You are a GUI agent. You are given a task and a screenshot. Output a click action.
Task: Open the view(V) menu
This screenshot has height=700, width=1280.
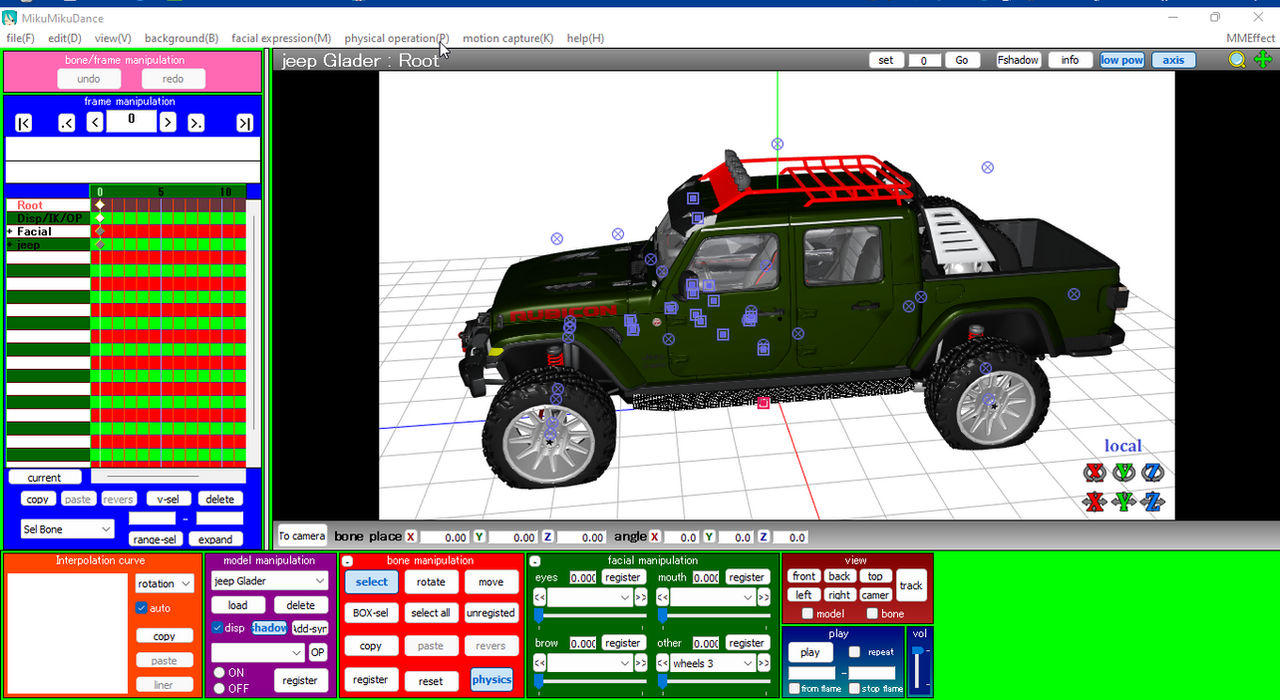click(113, 38)
